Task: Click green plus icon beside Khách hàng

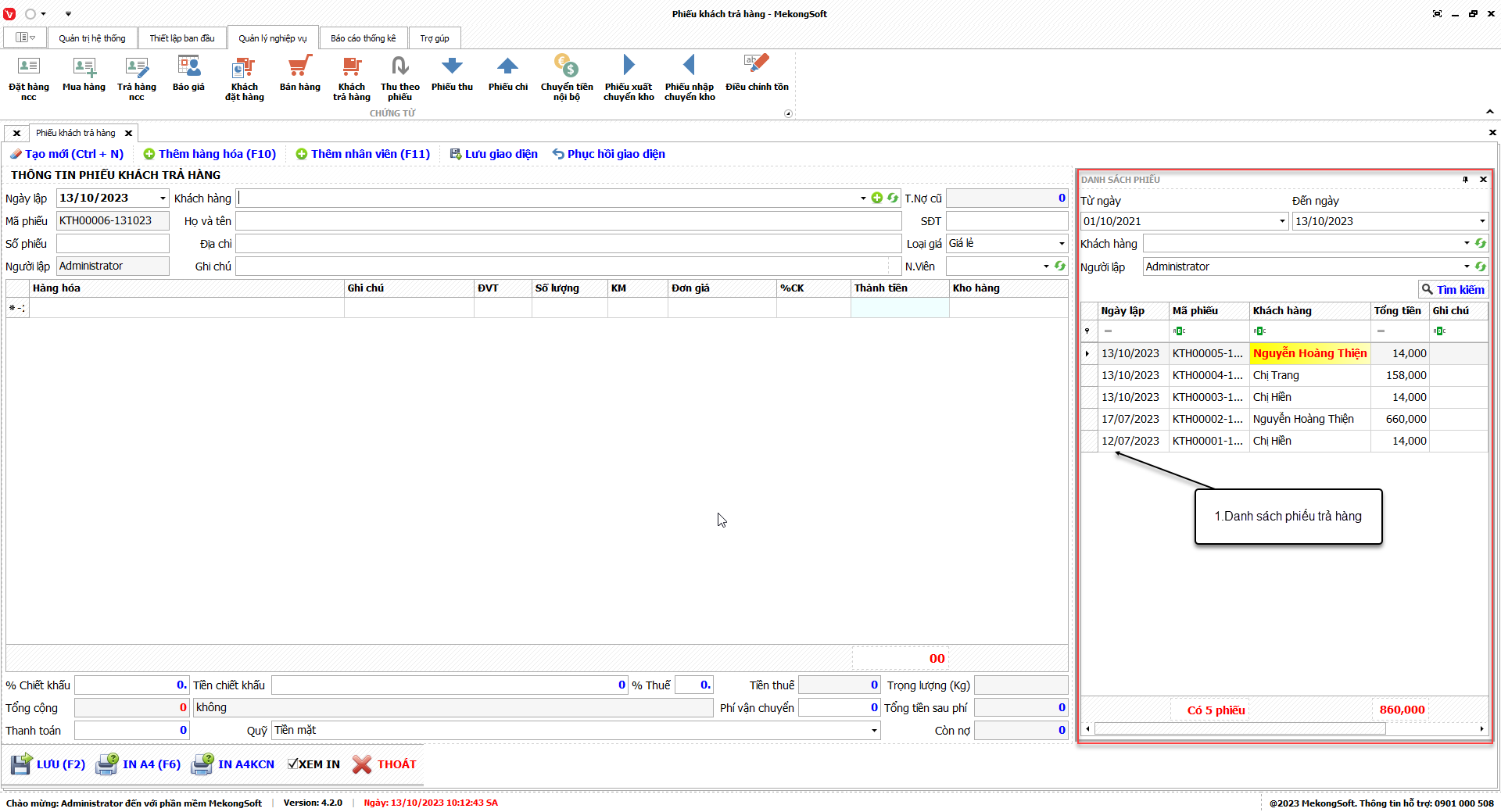Action: click(x=877, y=199)
